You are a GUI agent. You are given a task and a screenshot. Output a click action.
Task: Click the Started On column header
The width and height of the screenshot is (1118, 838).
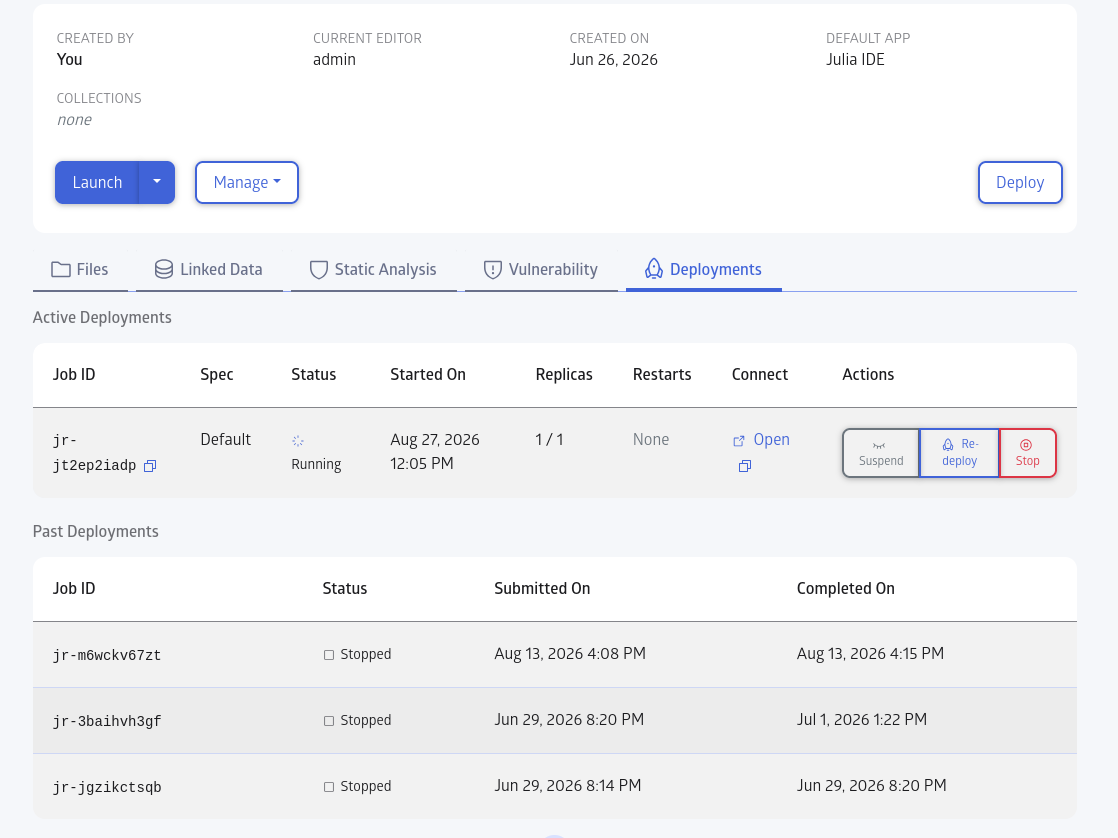click(x=428, y=374)
